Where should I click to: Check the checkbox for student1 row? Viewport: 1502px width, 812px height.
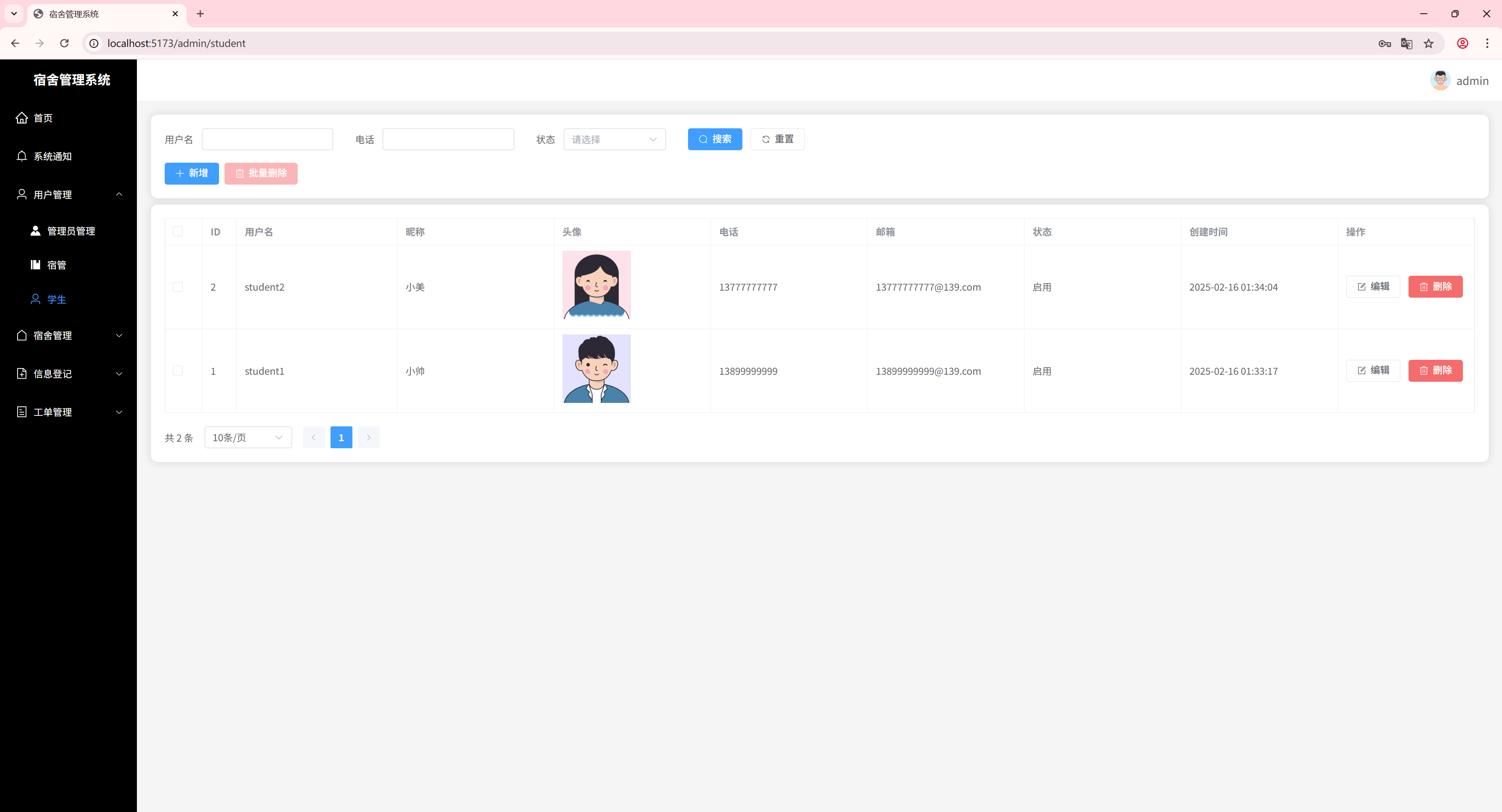coord(178,371)
